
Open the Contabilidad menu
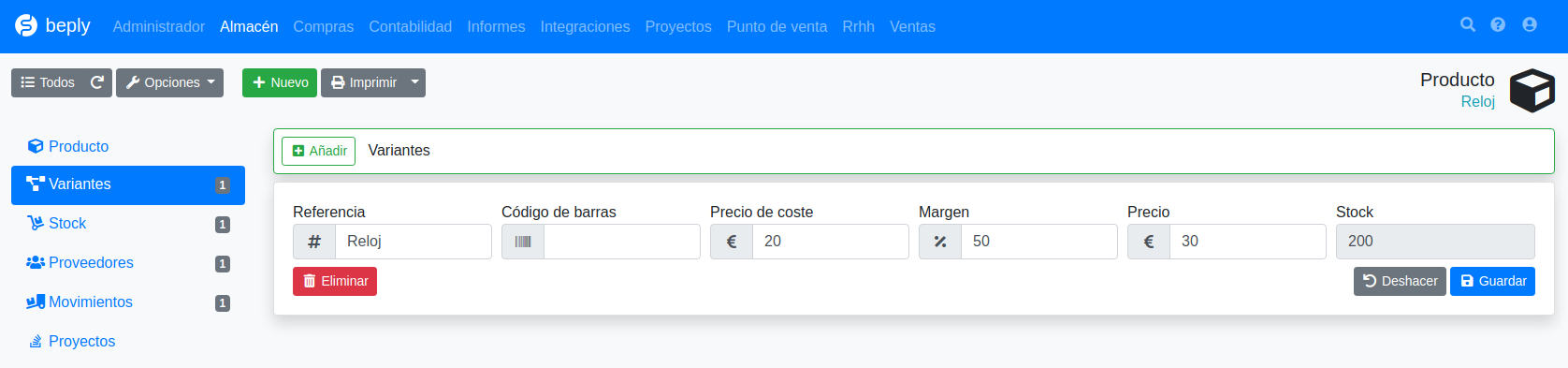coord(410,26)
